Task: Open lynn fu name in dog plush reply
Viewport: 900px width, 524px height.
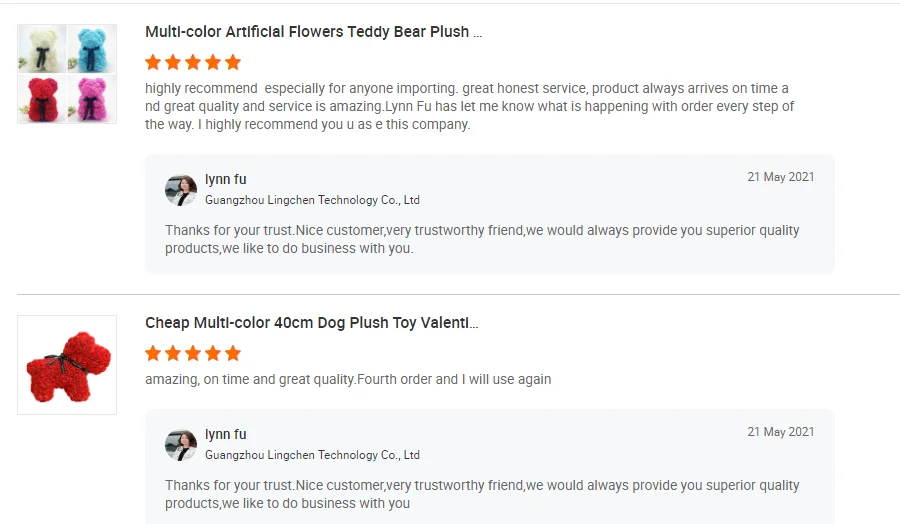Action: point(225,435)
